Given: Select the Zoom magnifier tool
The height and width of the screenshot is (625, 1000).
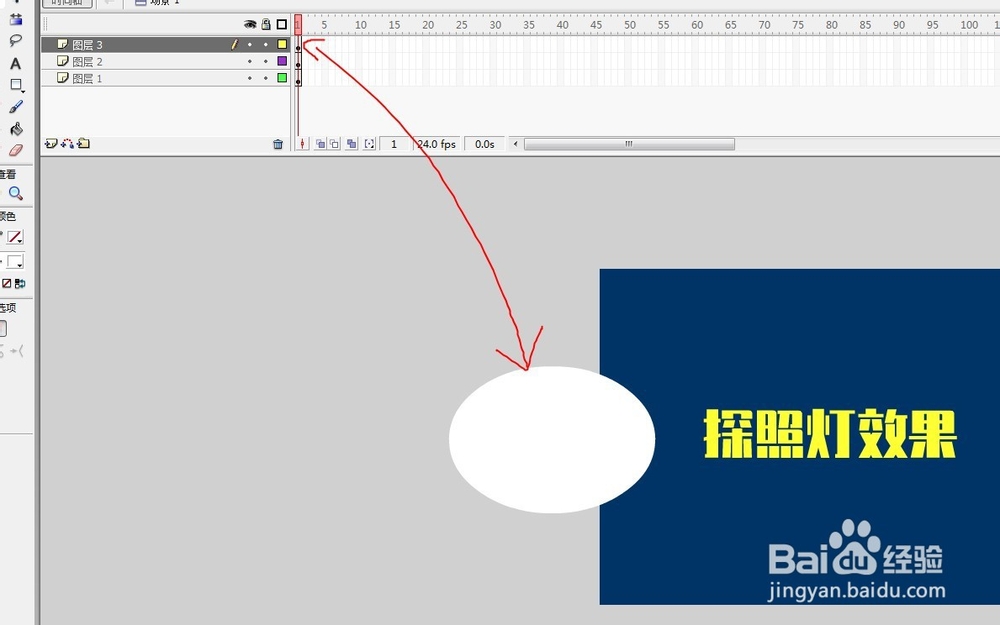Looking at the screenshot, I should point(16,193).
